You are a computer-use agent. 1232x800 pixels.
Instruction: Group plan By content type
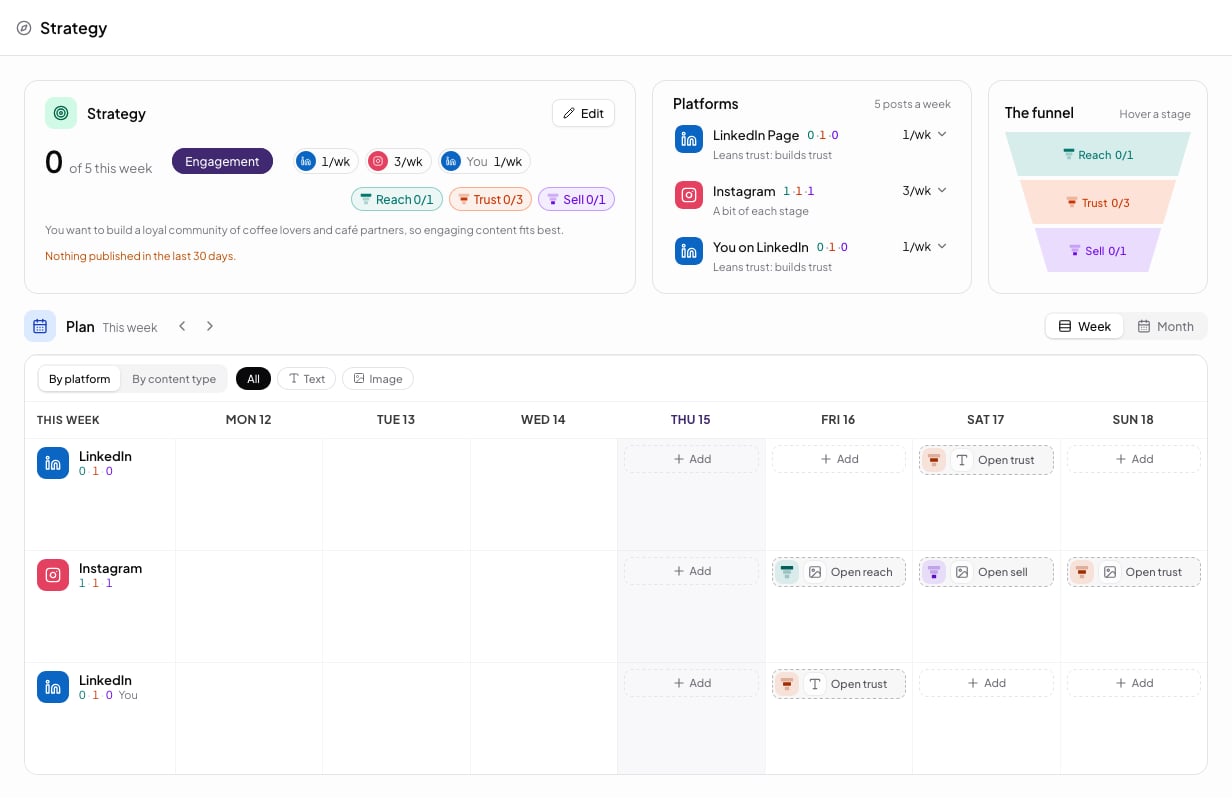click(x=174, y=379)
